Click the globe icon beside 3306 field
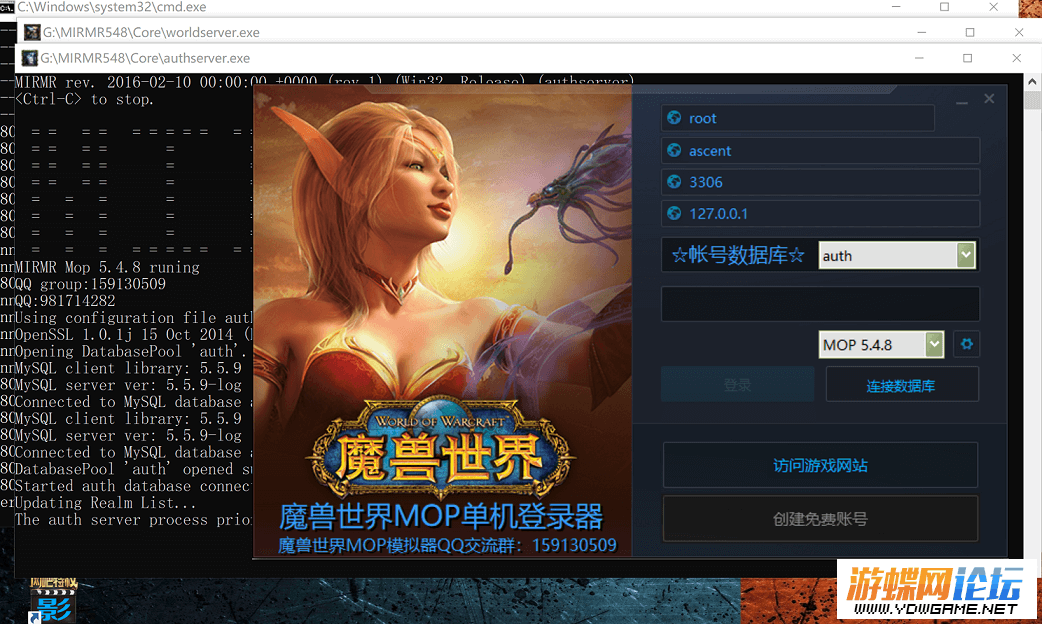Image resolution: width=1042 pixels, height=624 pixels. [x=674, y=181]
